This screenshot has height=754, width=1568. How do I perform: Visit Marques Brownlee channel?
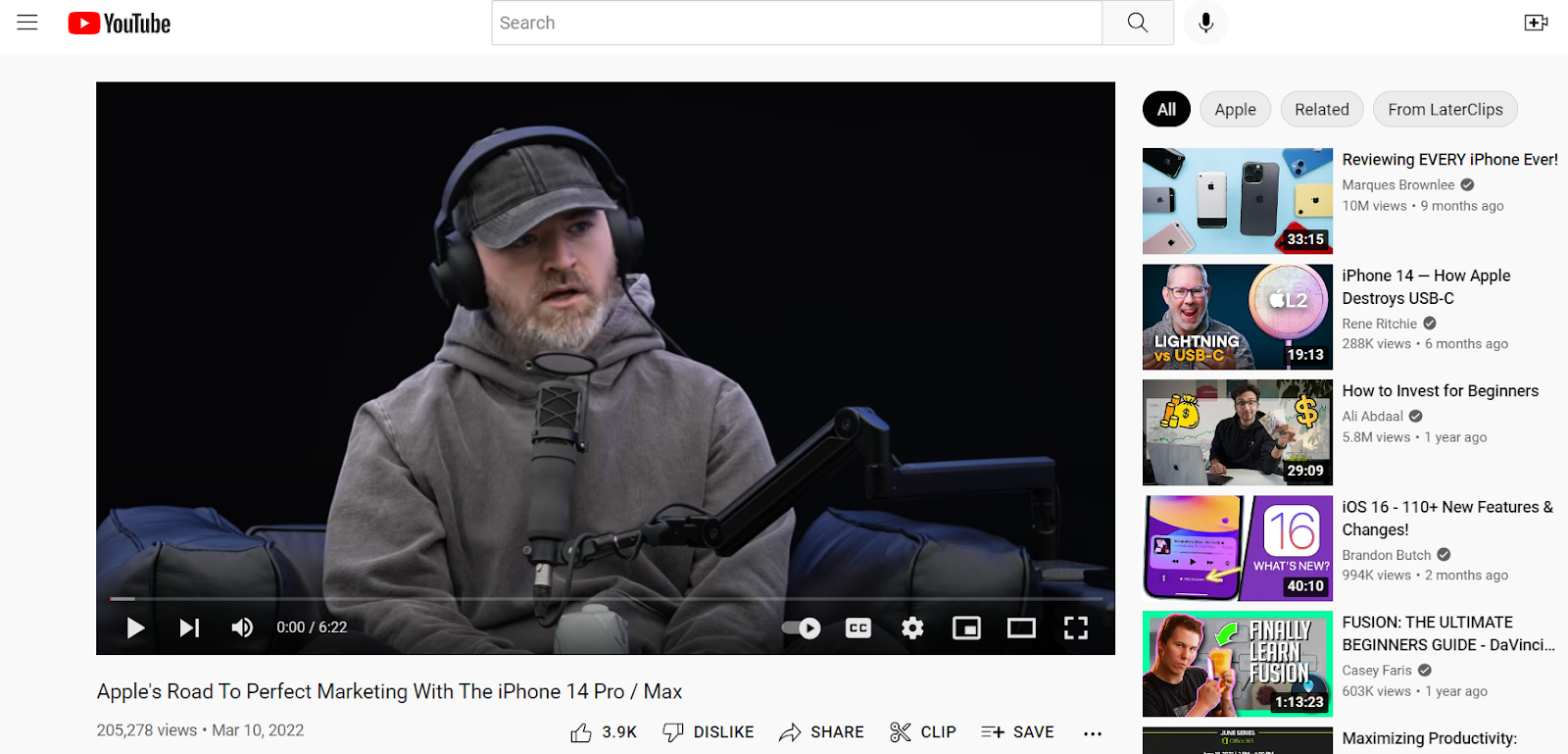click(1398, 184)
